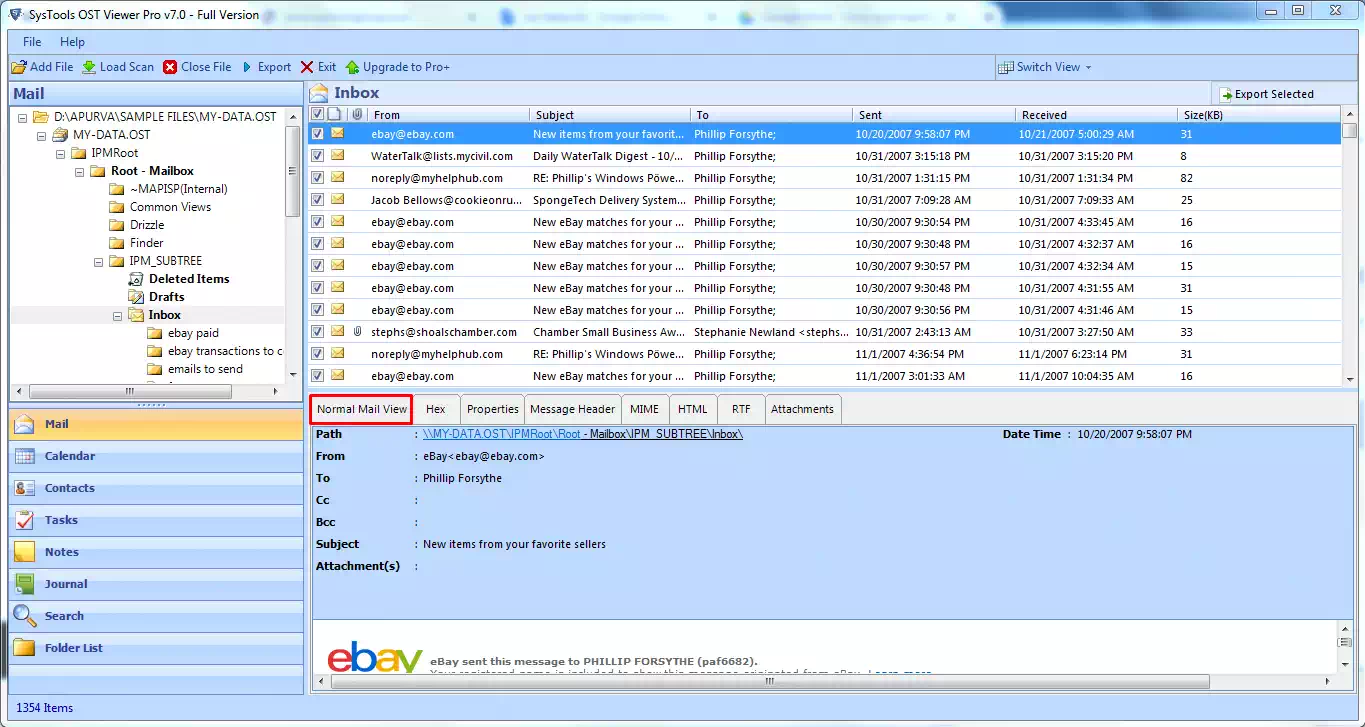Screen dimensions: 1365x727
Task: Open the Help menu
Action: 72,42
